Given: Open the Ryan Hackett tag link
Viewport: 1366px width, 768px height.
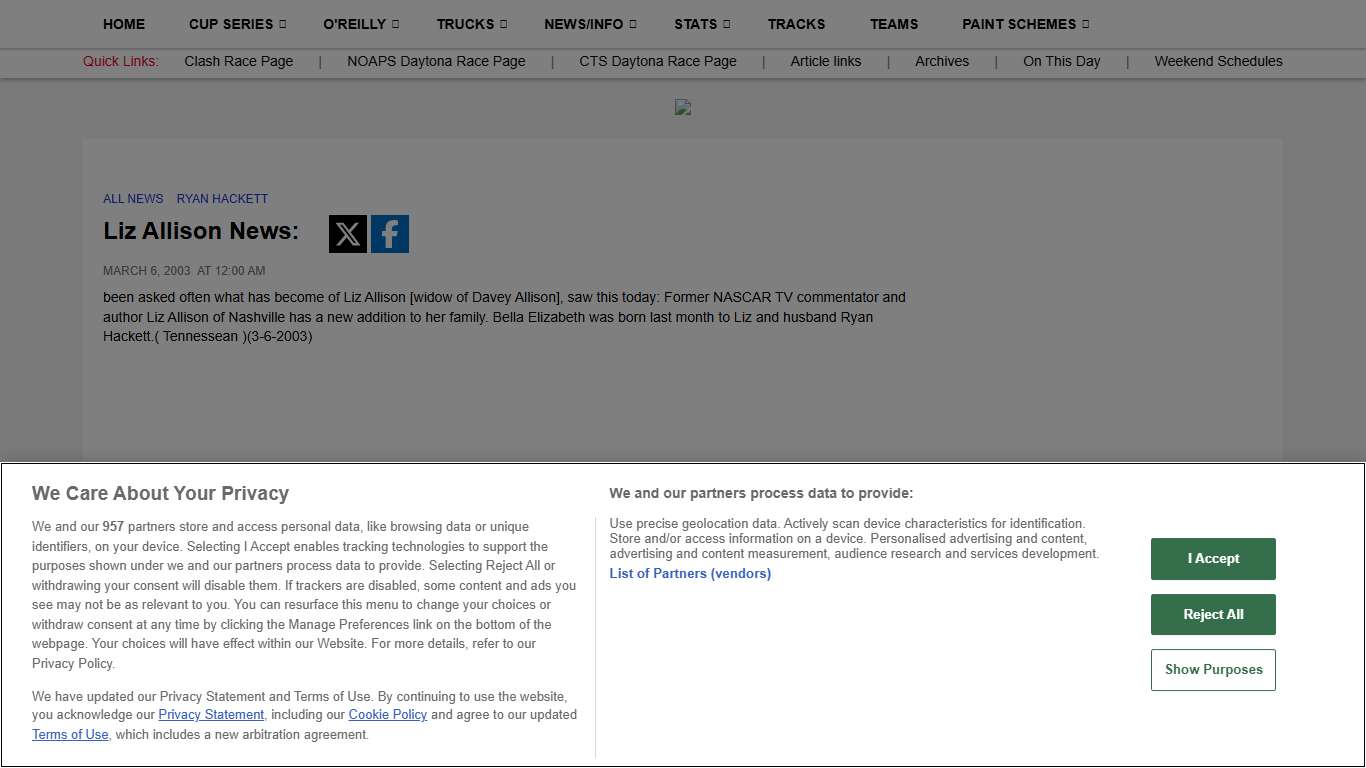Looking at the screenshot, I should 222,199.
